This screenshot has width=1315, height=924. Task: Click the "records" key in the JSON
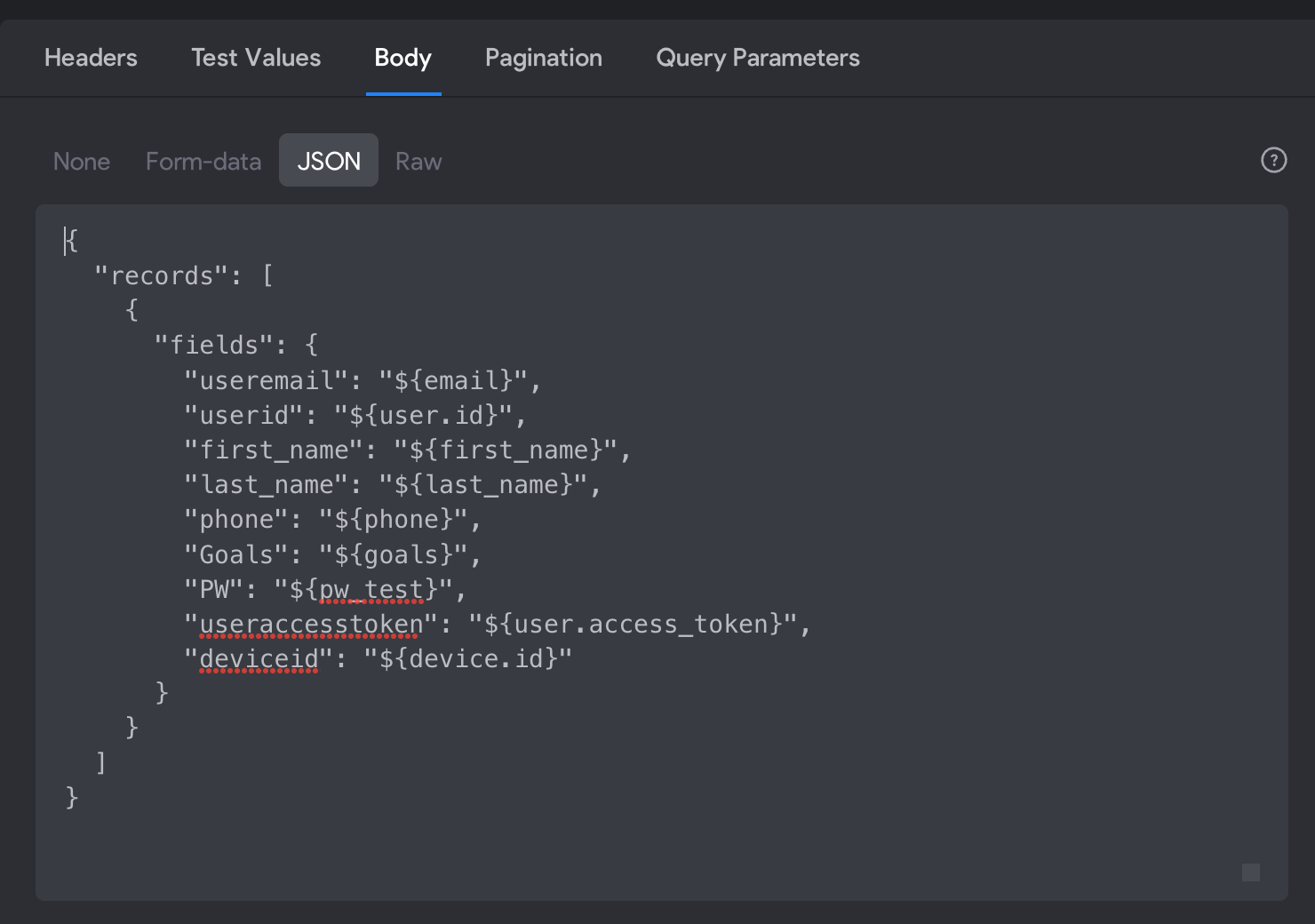pyautogui.click(x=162, y=275)
